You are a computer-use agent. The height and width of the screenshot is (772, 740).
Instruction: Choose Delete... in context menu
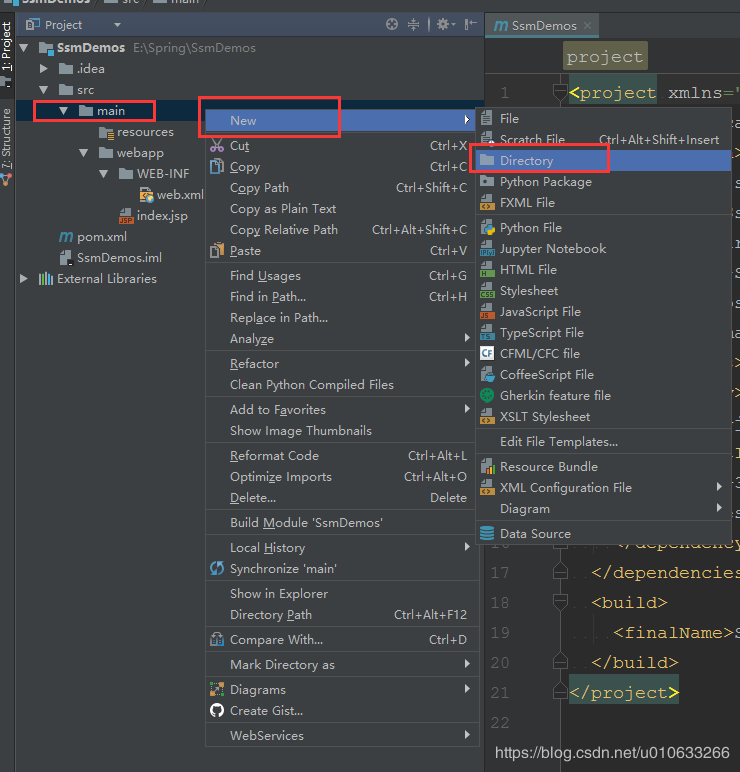[x=342, y=498]
